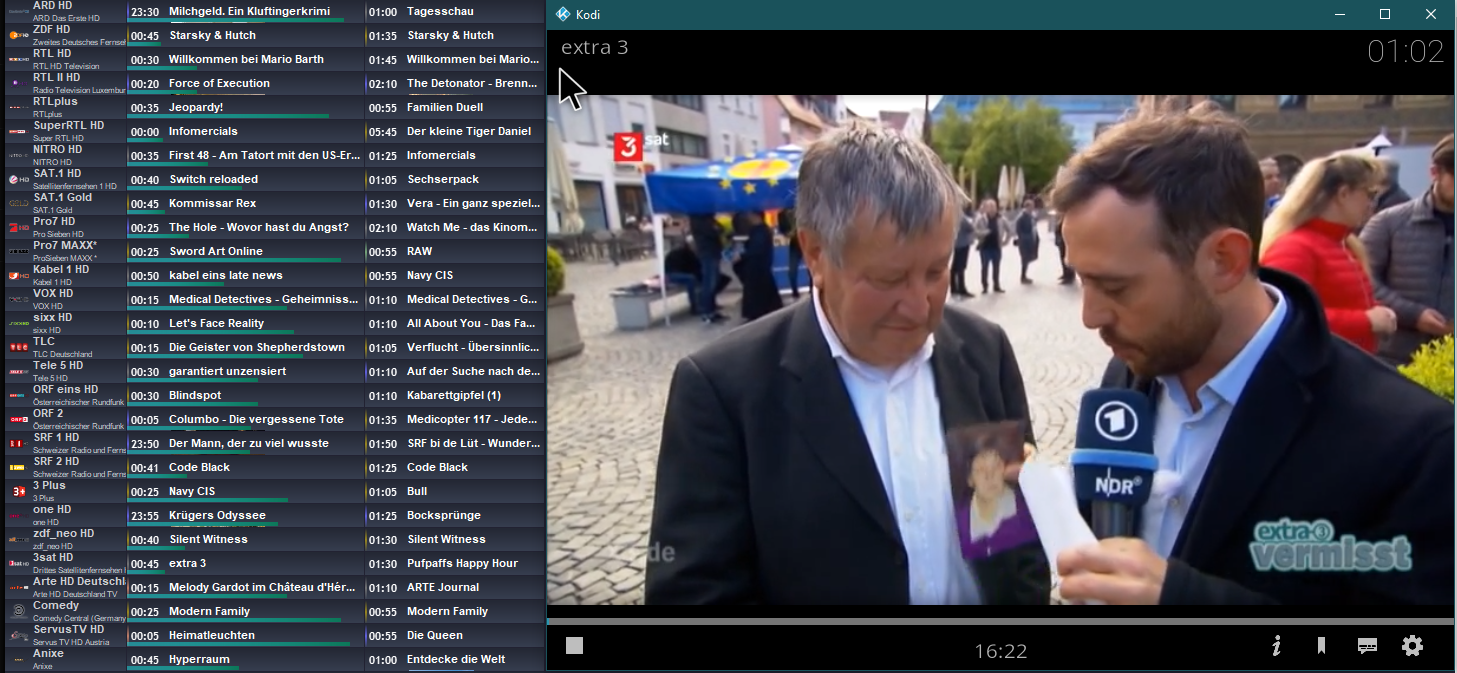Open next show Die Queen
The image size is (1457, 673).
tap(435, 635)
